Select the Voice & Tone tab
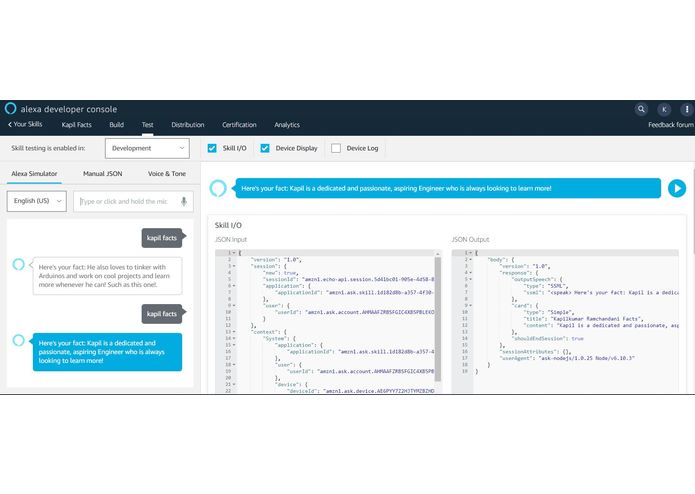 click(167, 174)
